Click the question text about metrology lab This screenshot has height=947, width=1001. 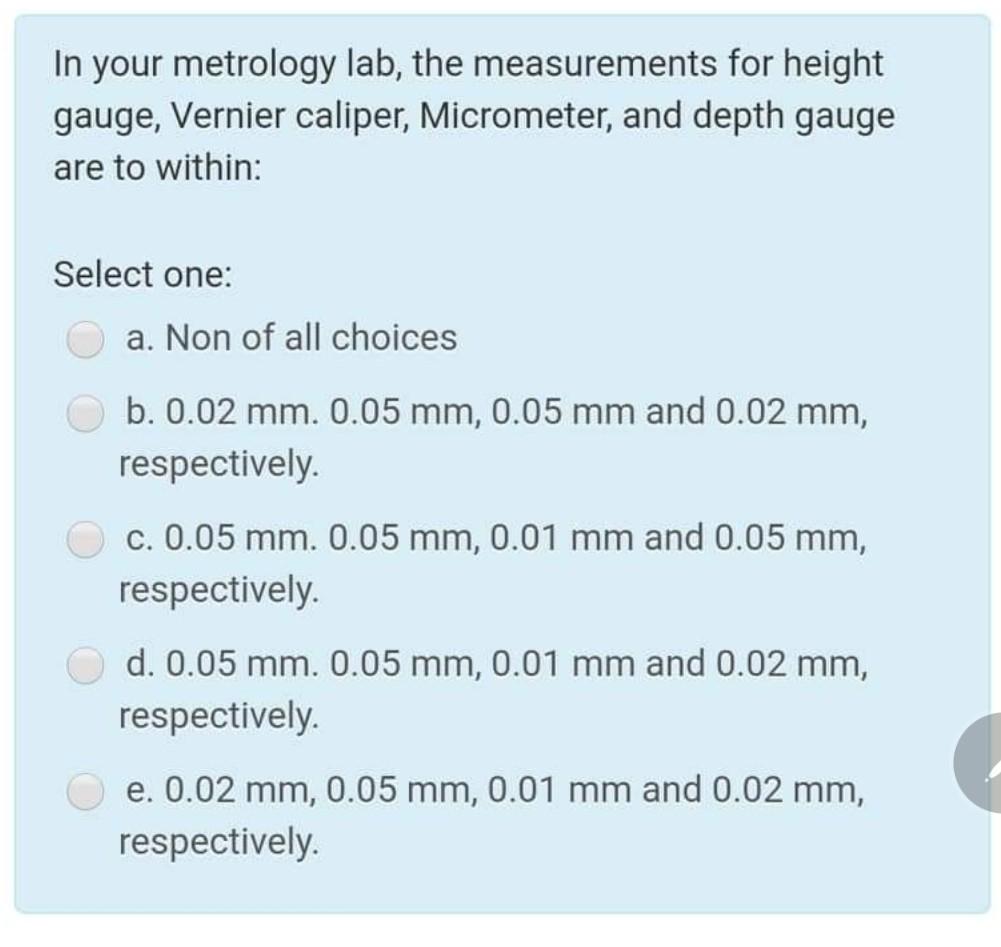tap(470, 114)
